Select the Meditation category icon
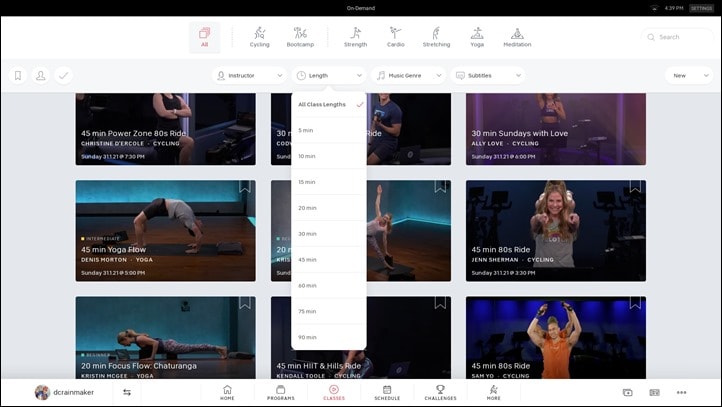This screenshot has width=722, height=407. tap(517, 37)
